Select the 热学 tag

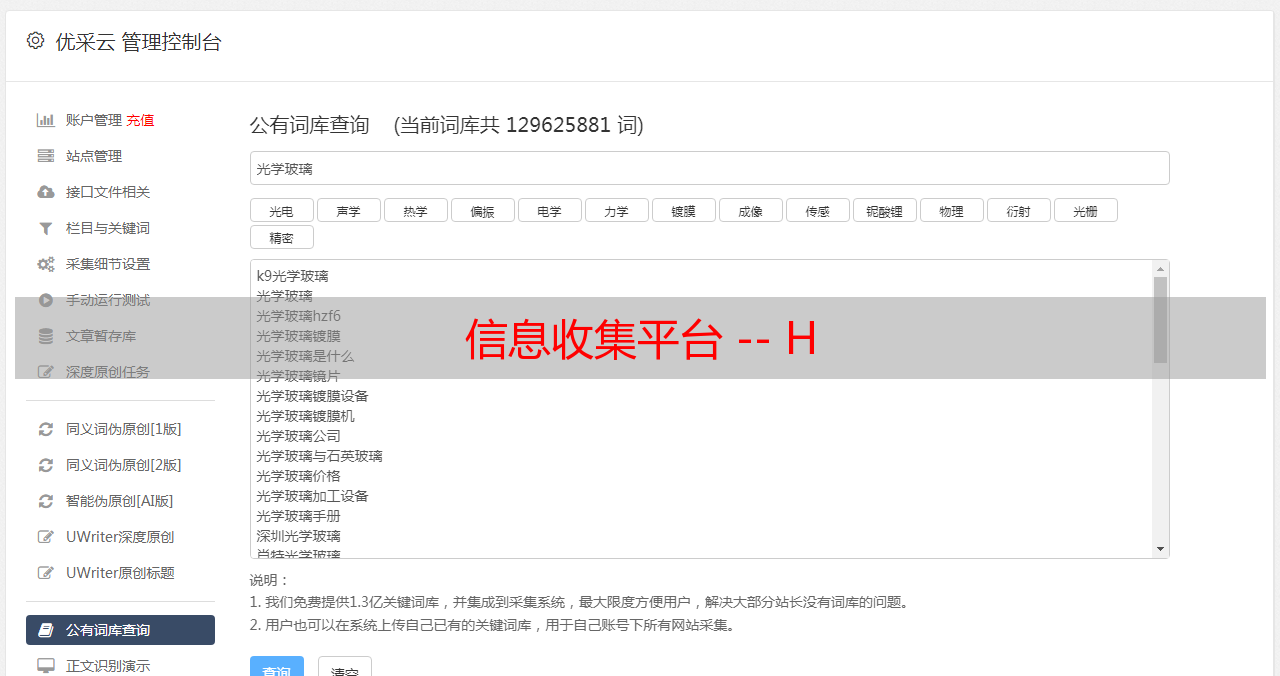pos(415,210)
